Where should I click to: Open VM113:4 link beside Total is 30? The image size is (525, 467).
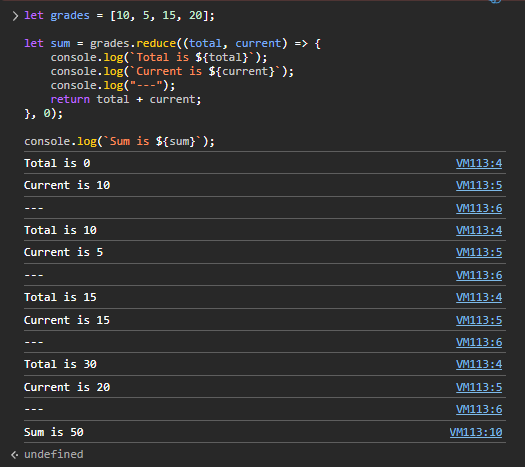tap(479, 364)
